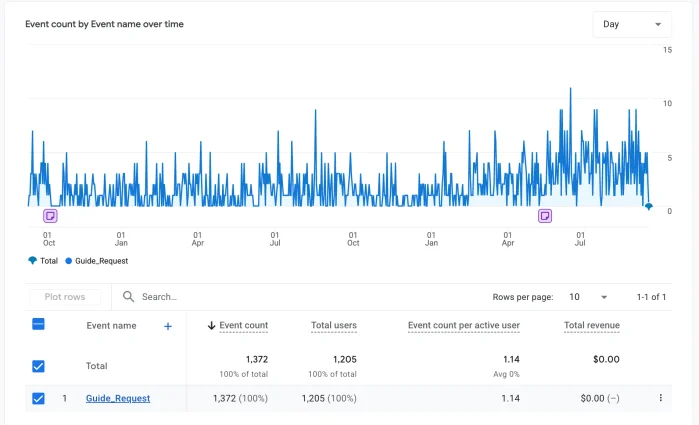Click the Guide_Request legend label
Viewport: 699px width, 425px height.
pos(102,261)
